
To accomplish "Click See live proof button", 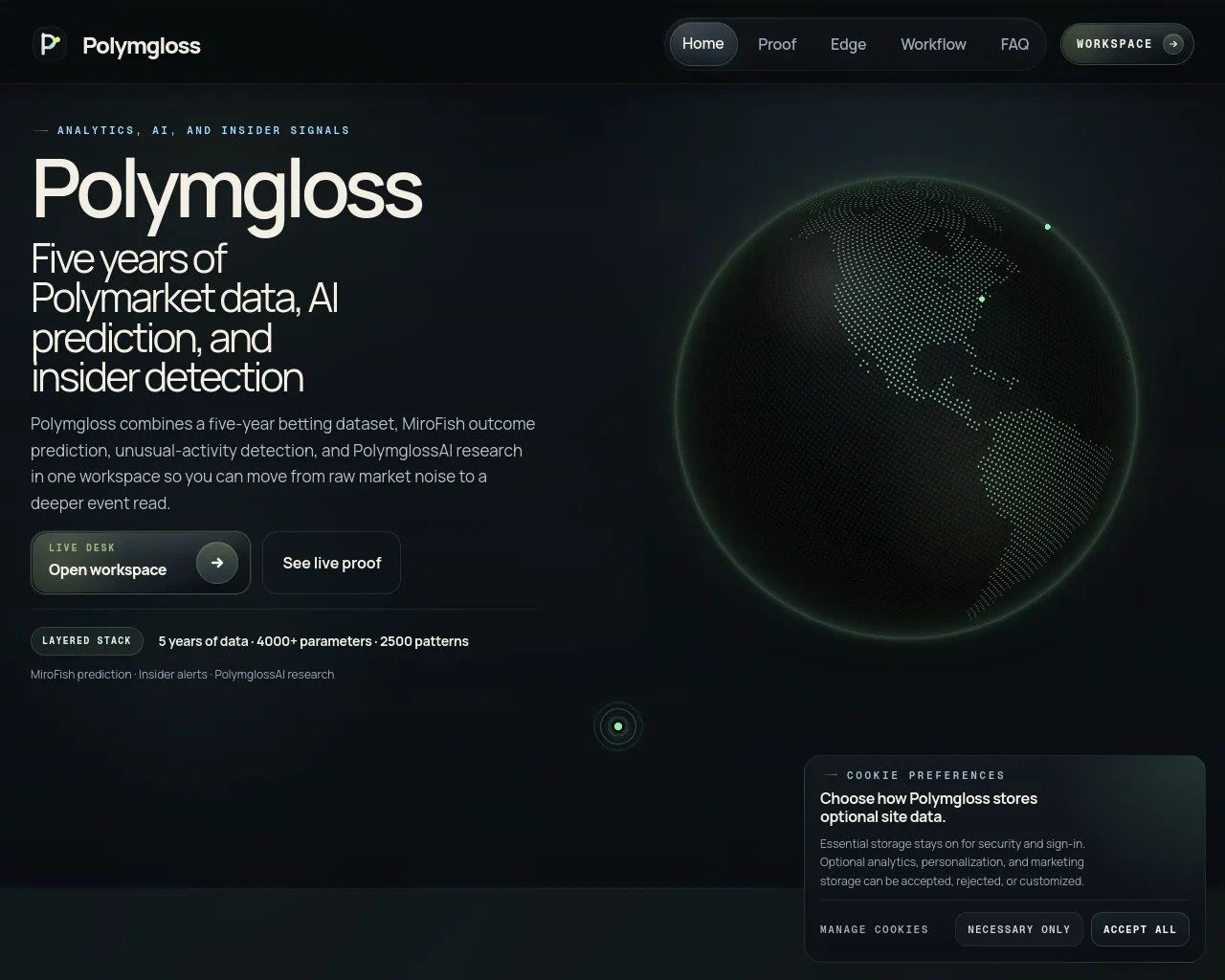I will click(332, 563).
